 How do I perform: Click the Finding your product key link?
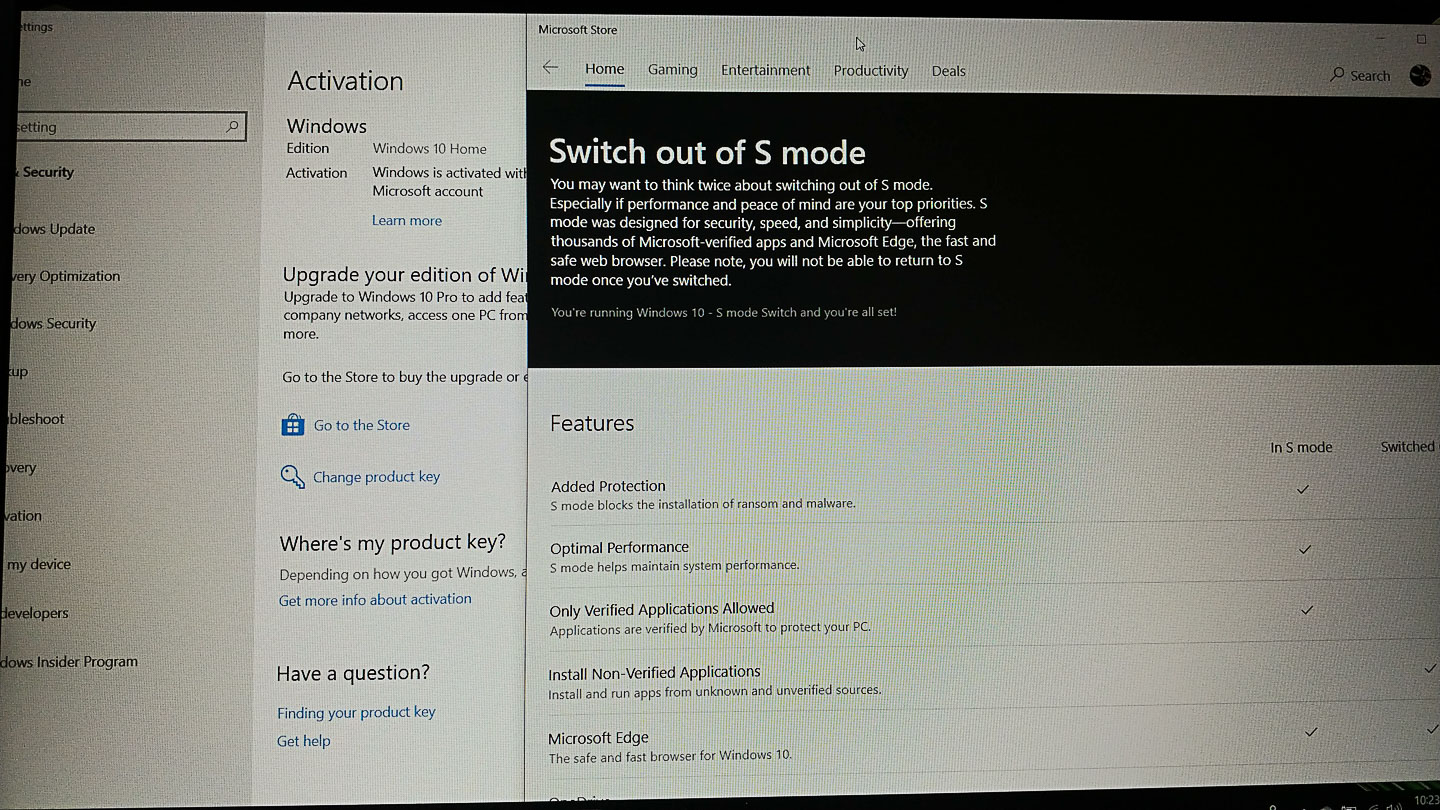(356, 712)
